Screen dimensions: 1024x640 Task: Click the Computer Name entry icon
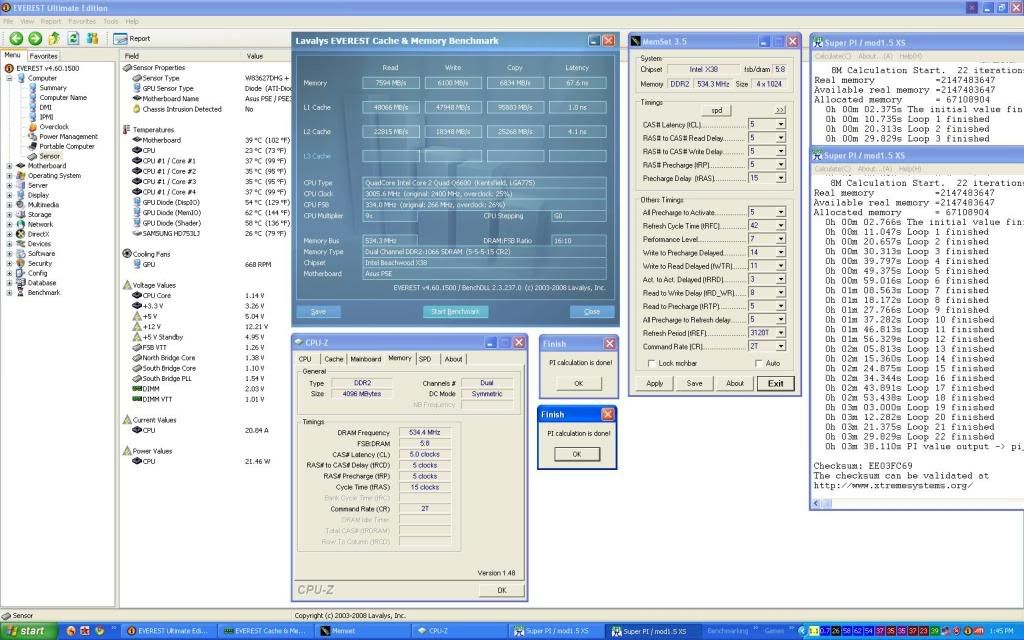pyautogui.click(x=33, y=97)
